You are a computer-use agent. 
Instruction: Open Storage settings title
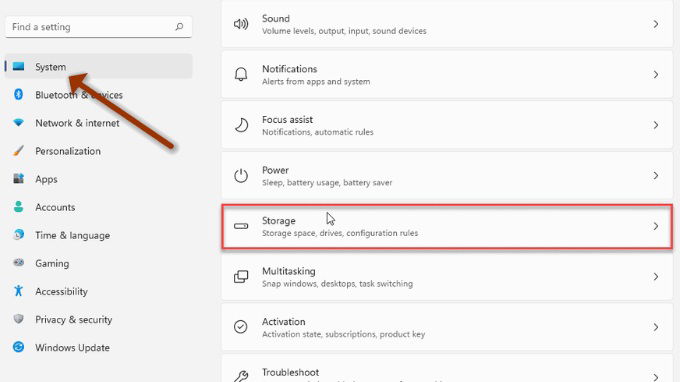(x=279, y=221)
